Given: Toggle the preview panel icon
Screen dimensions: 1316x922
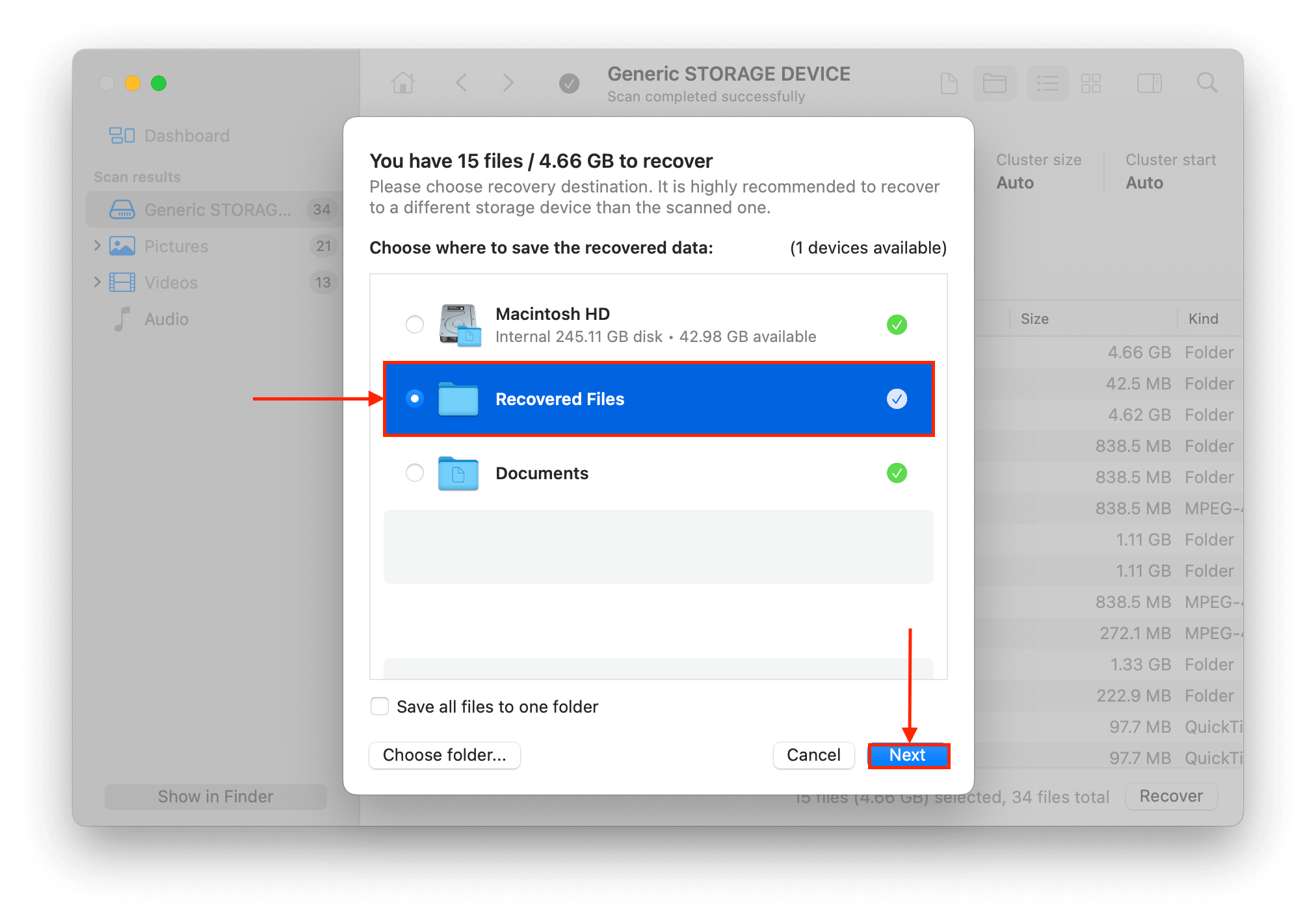Looking at the screenshot, I should [1149, 83].
